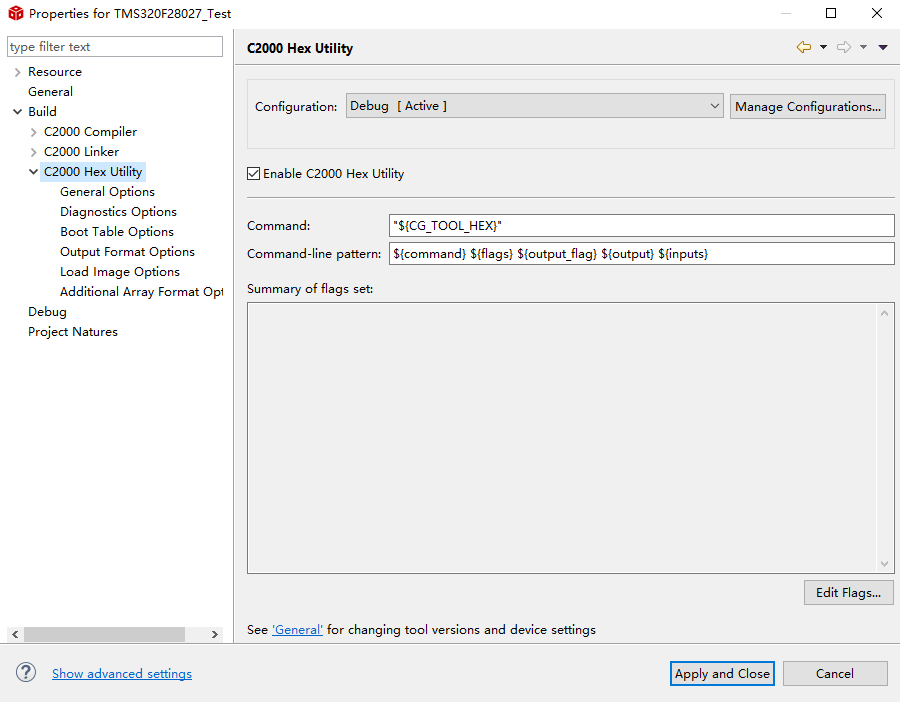Click Edit Flags button
The height and width of the screenshot is (702, 900).
click(848, 593)
